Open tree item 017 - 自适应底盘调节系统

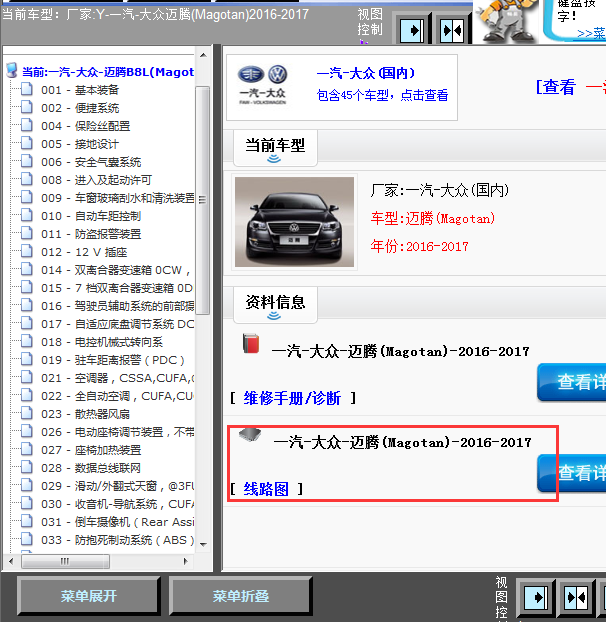[117, 324]
